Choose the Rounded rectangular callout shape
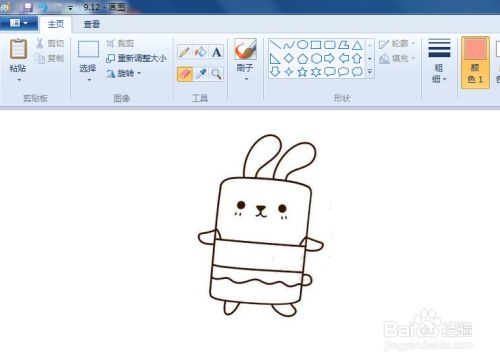 click(330, 72)
